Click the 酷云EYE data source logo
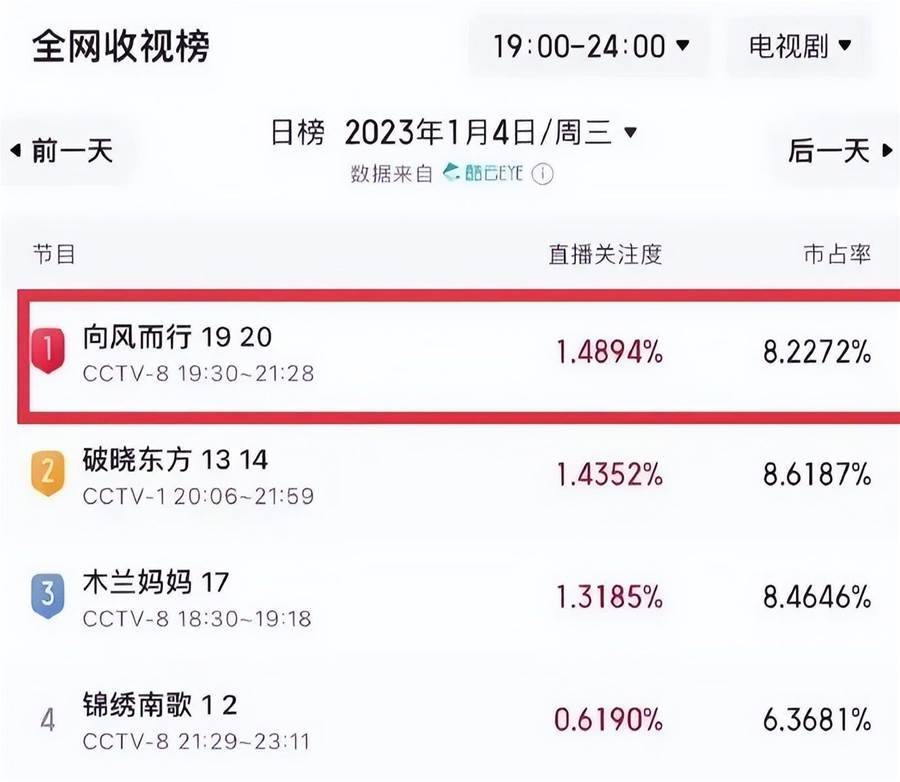Viewport: 900px width, 782px height. [483, 173]
